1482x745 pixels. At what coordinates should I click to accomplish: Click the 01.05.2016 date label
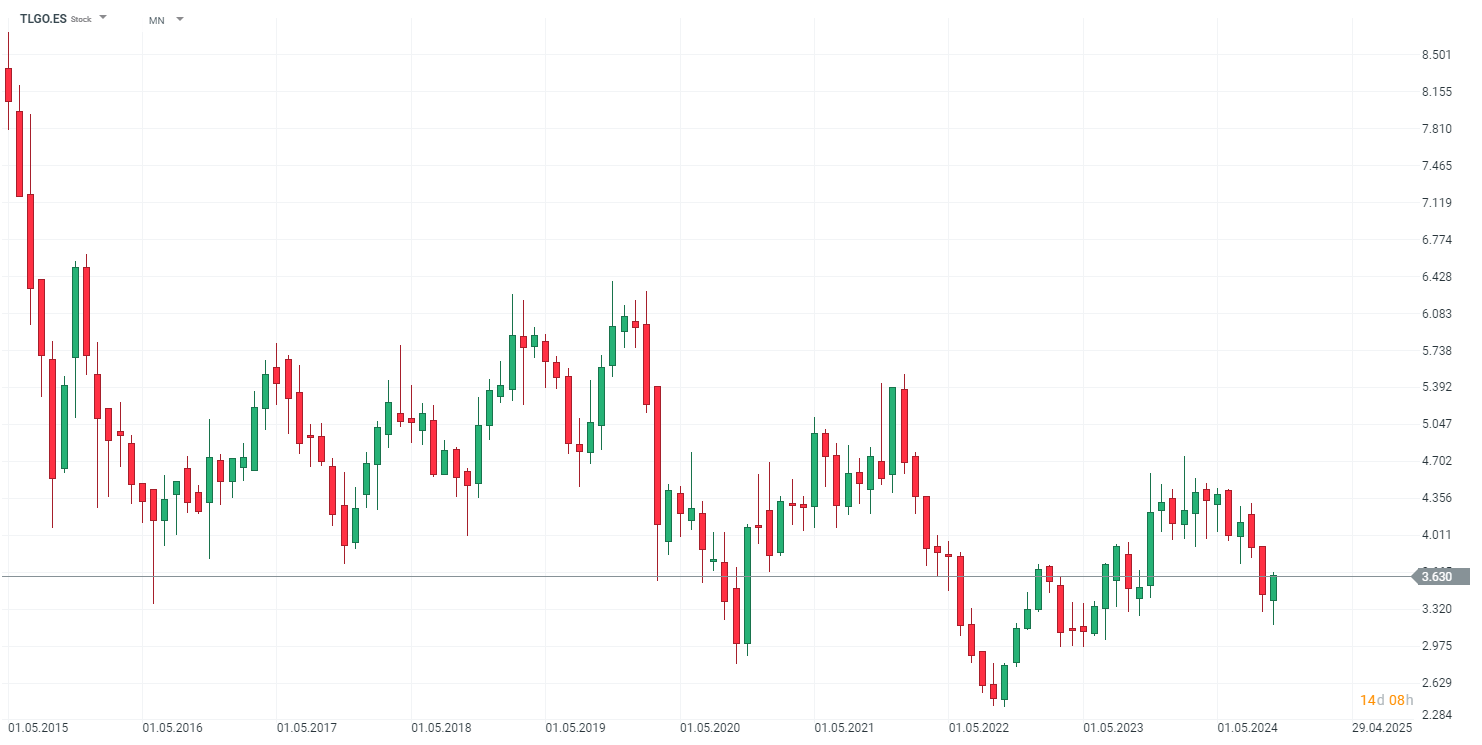(172, 728)
